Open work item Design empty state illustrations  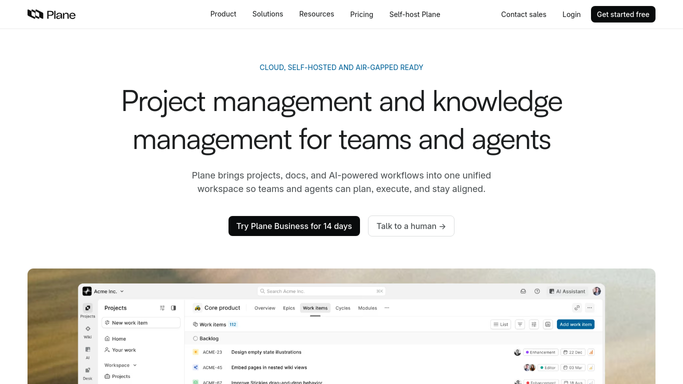click(266, 352)
